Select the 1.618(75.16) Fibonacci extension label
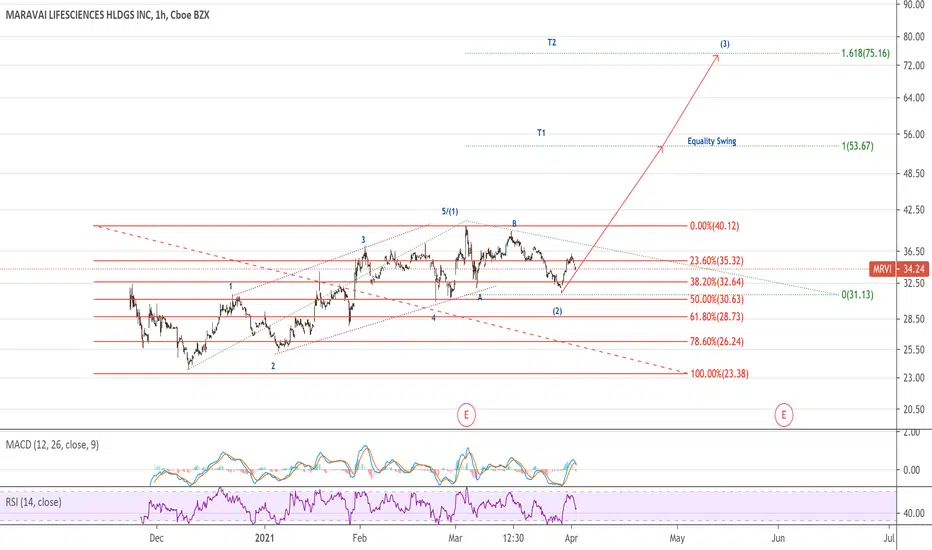Viewport: 932px width, 550px height. tap(865, 54)
